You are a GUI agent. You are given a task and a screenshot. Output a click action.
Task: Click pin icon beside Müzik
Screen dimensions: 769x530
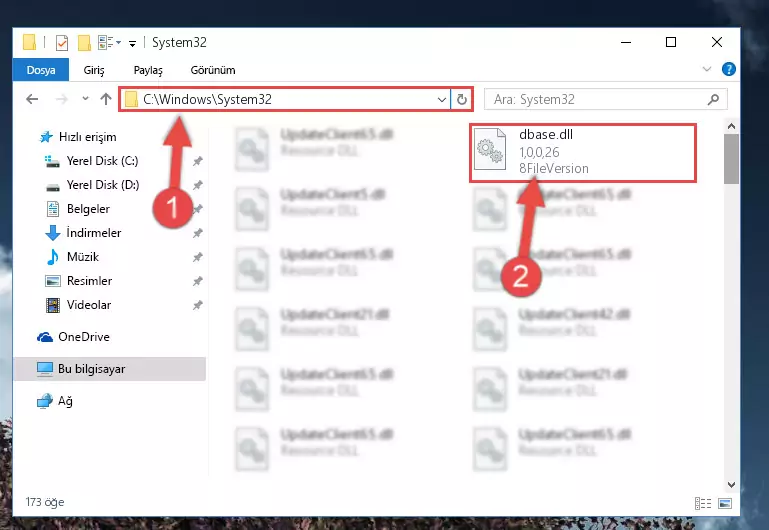pos(198,257)
